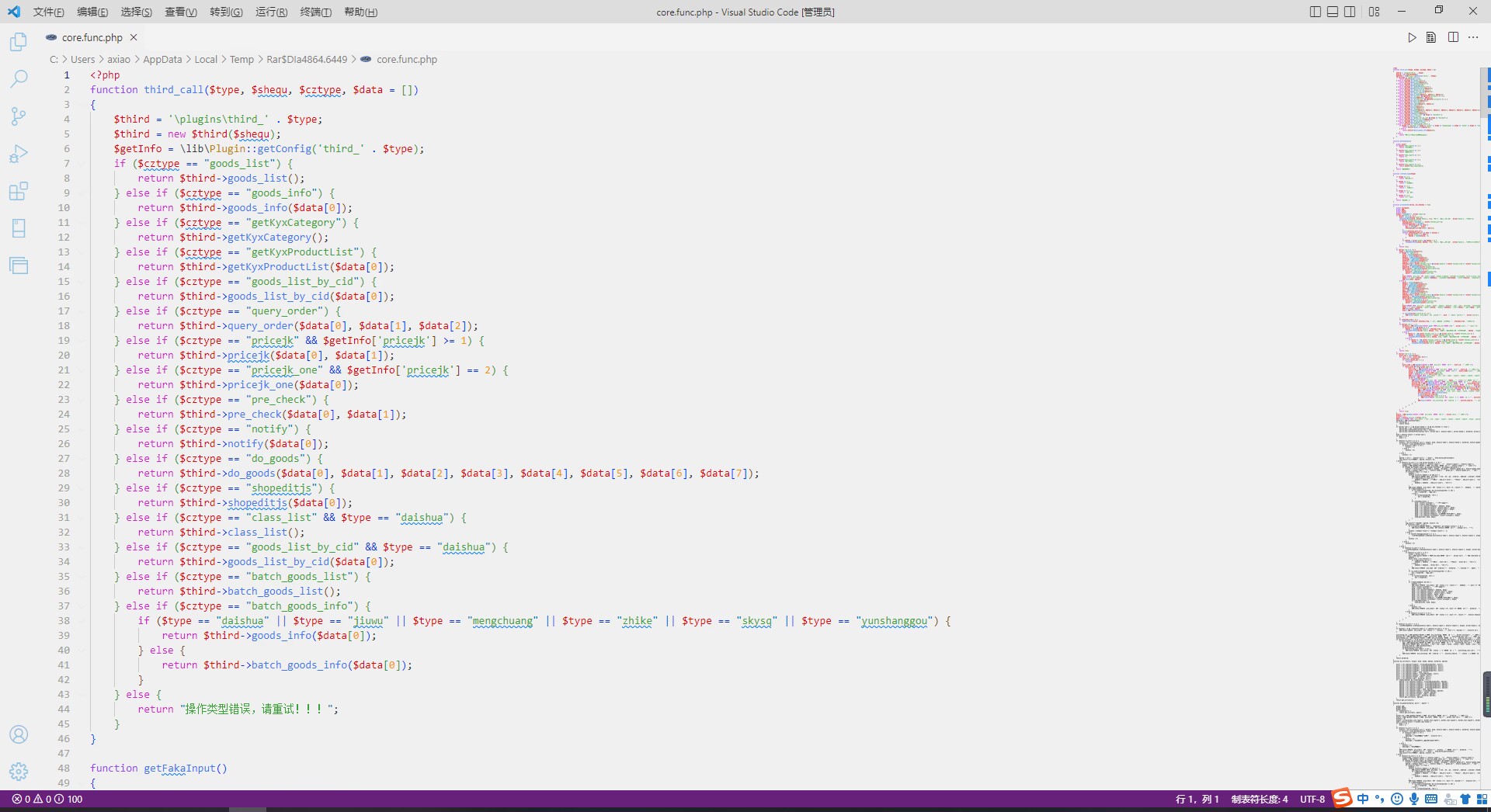Toggle the bottom panel layout

click(x=1333, y=12)
